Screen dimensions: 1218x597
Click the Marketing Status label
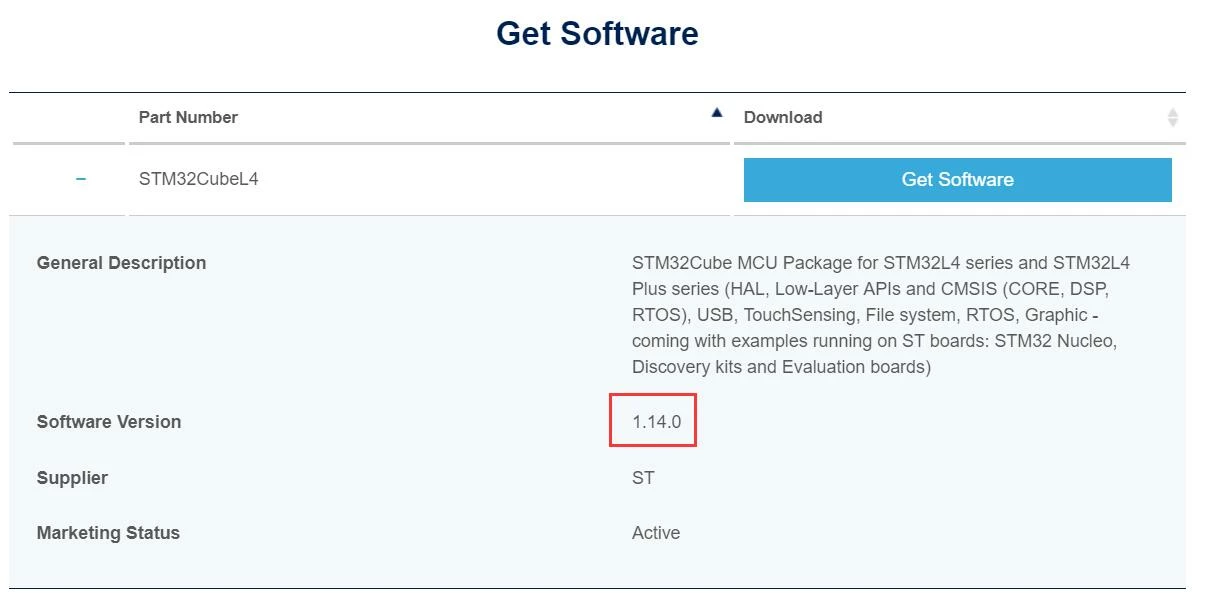[108, 533]
